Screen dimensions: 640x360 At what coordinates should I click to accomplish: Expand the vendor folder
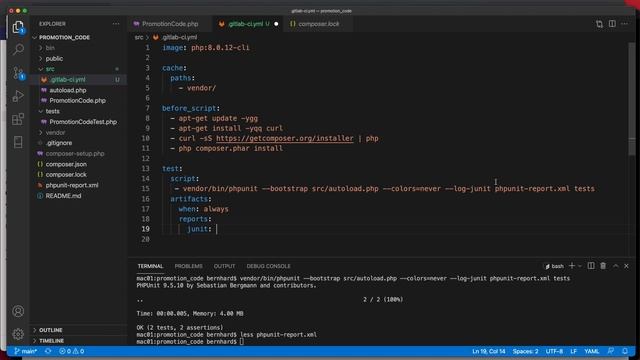pos(55,132)
